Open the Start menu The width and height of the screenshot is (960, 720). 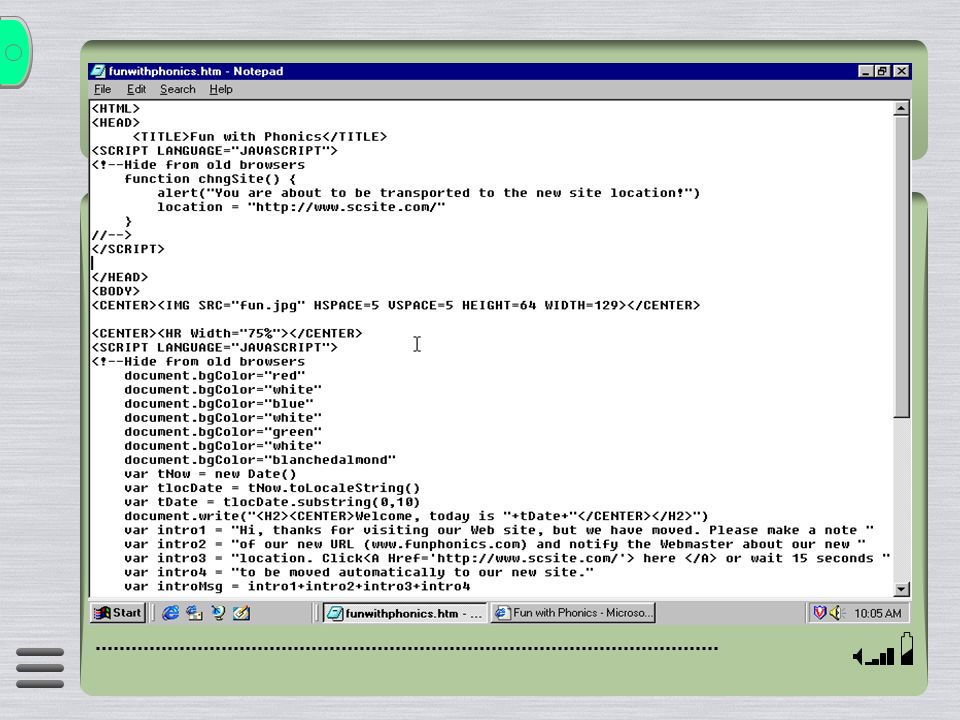click(118, 613)
